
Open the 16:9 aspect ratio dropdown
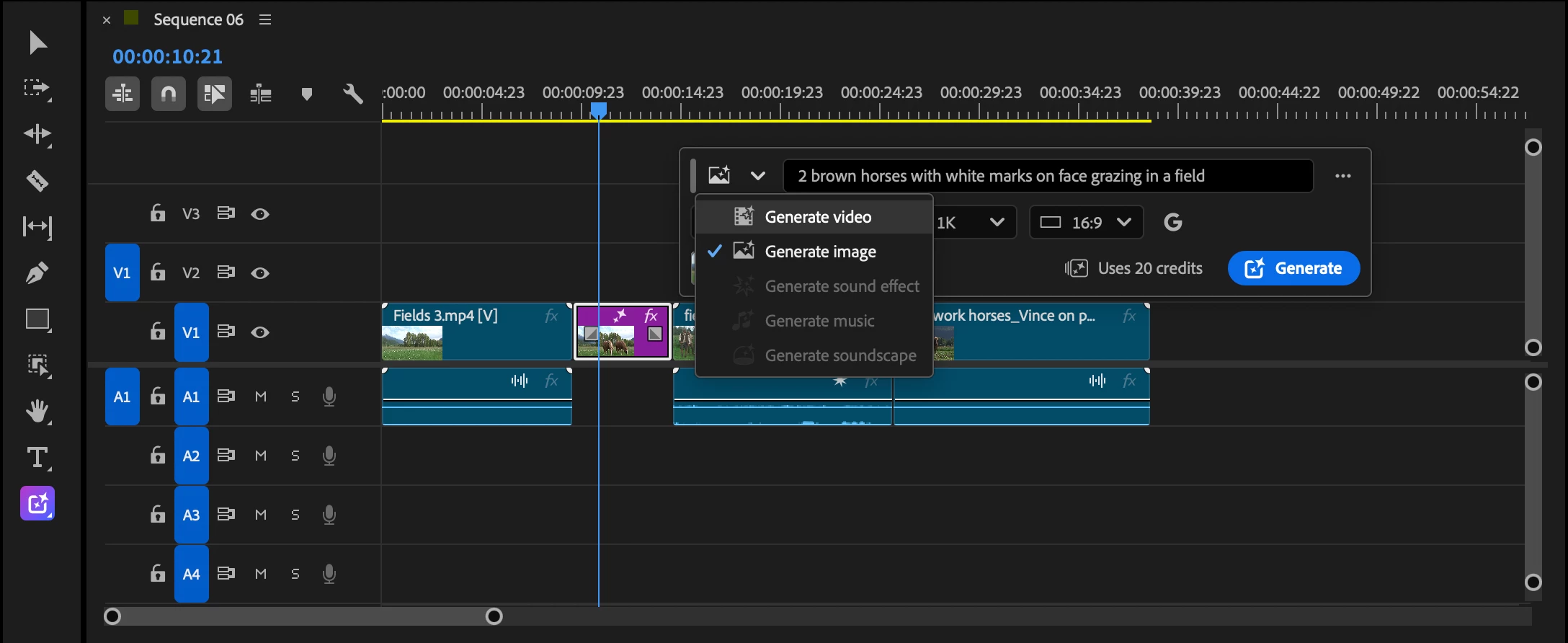coord(1086,222)
